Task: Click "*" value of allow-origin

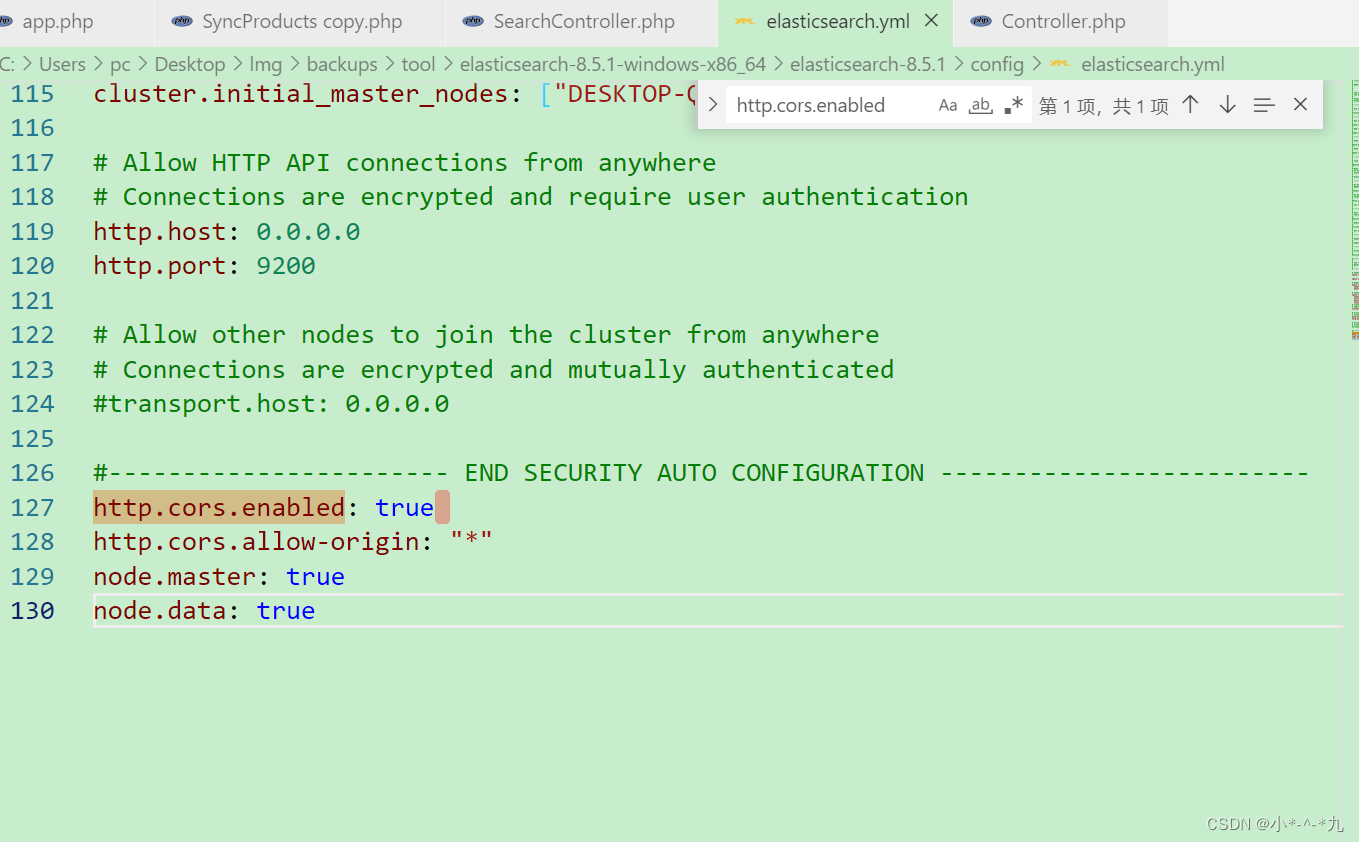Action: coord(471,541)
